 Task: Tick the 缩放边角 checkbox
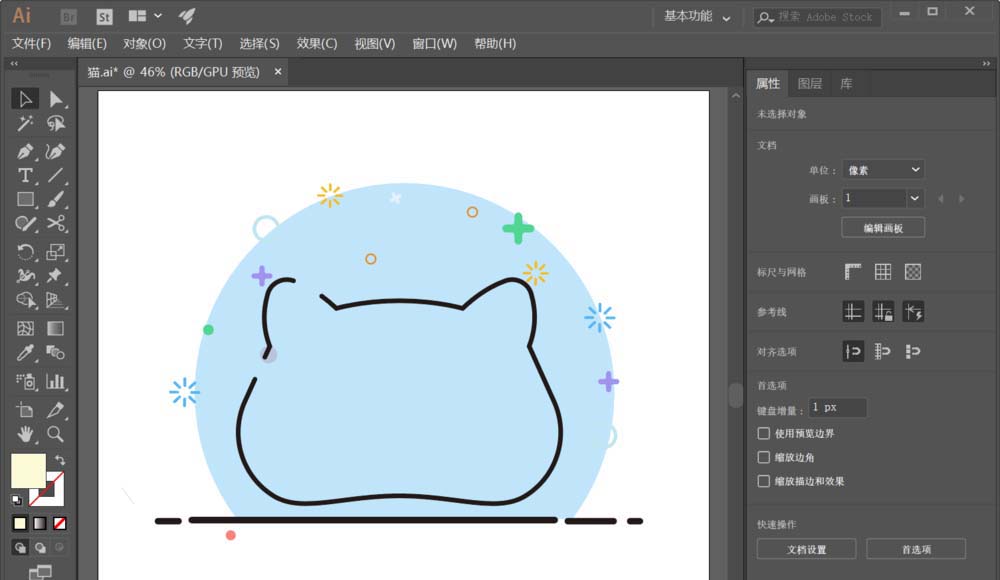point(763,457)
